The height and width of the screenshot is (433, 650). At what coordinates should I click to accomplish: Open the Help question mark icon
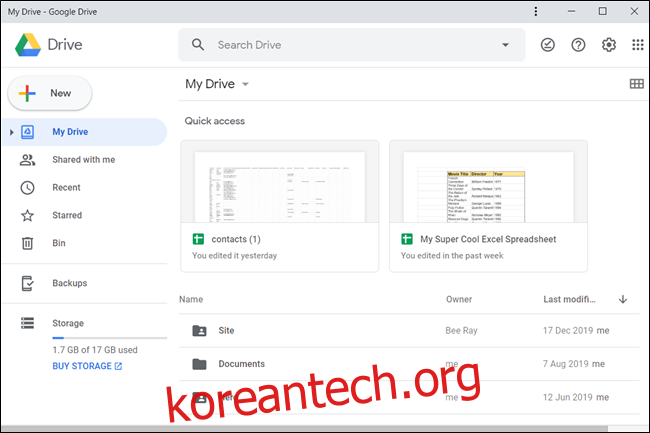[578, 45]
